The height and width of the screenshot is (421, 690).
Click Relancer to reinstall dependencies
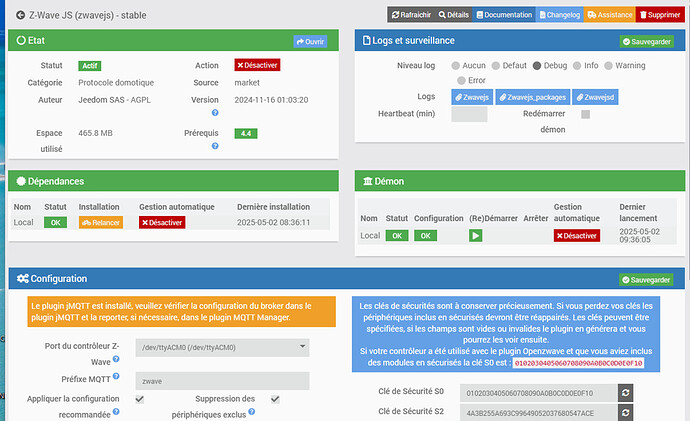click(x=101, y=223)
